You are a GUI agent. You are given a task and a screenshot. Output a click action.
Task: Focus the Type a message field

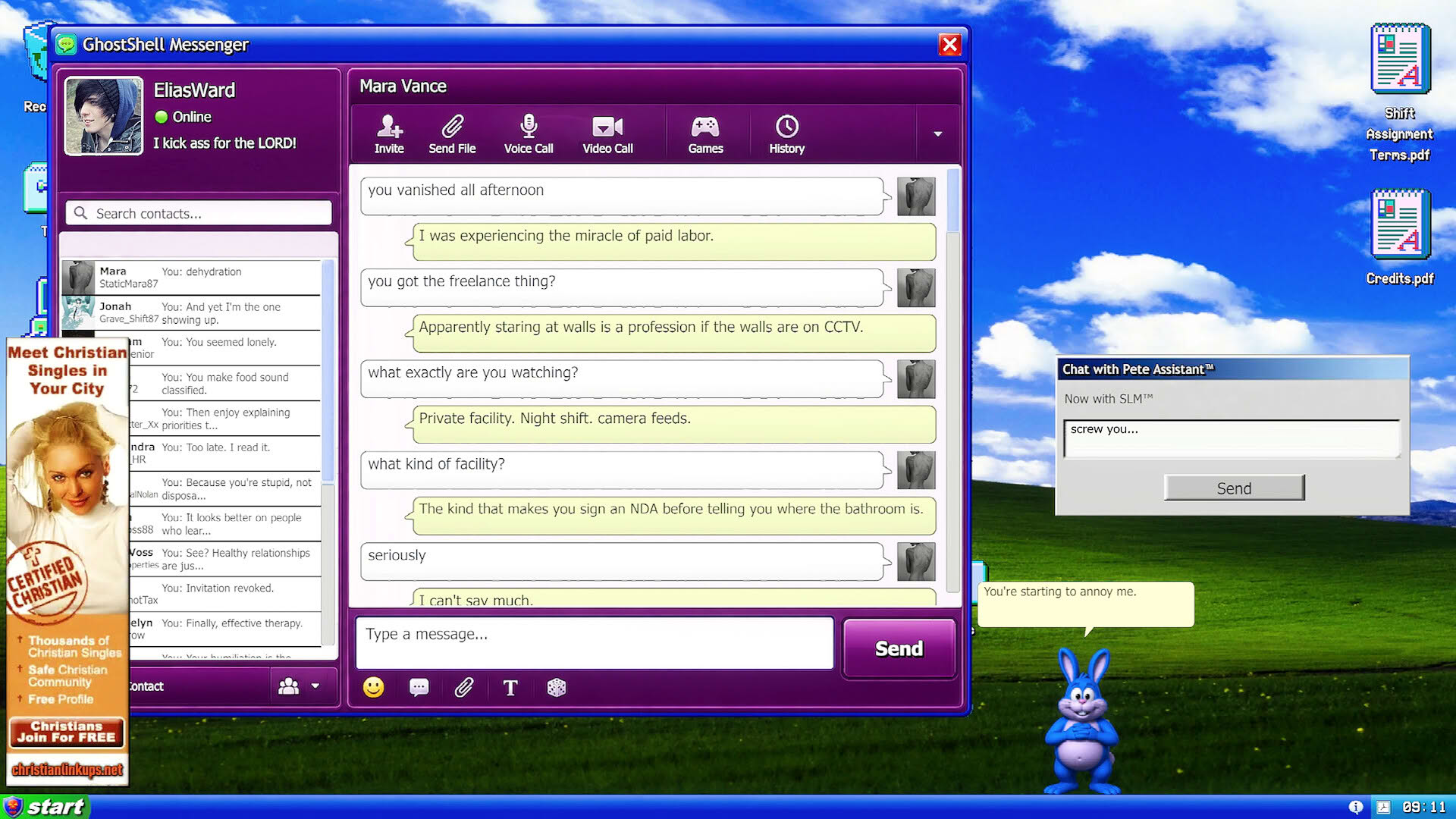pos(595,643)
